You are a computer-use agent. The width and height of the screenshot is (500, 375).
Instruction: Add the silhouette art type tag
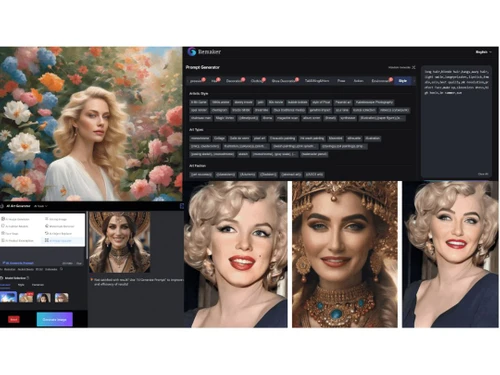[x=354, y=138]
